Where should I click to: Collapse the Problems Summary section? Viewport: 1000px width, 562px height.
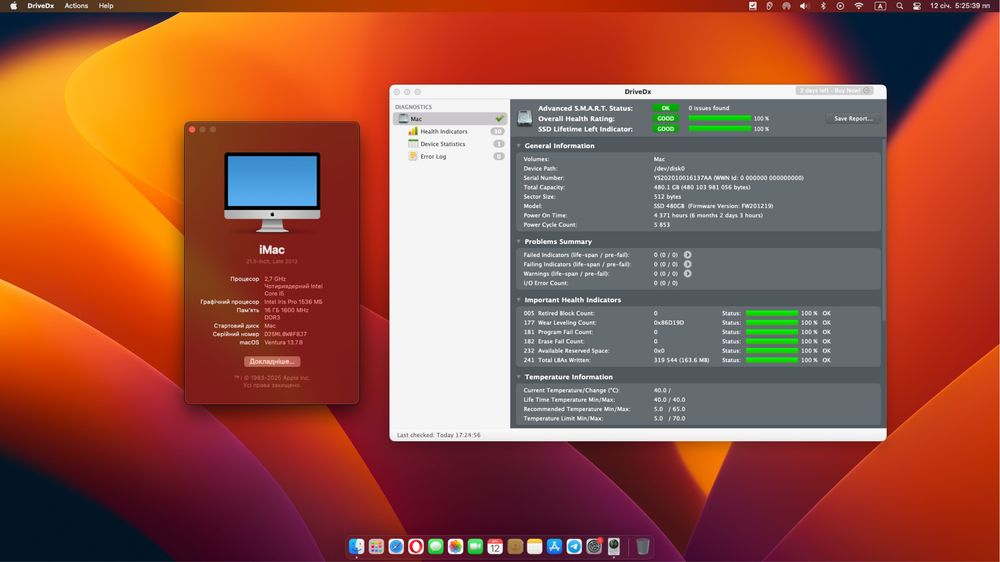[x=519, y=242]
